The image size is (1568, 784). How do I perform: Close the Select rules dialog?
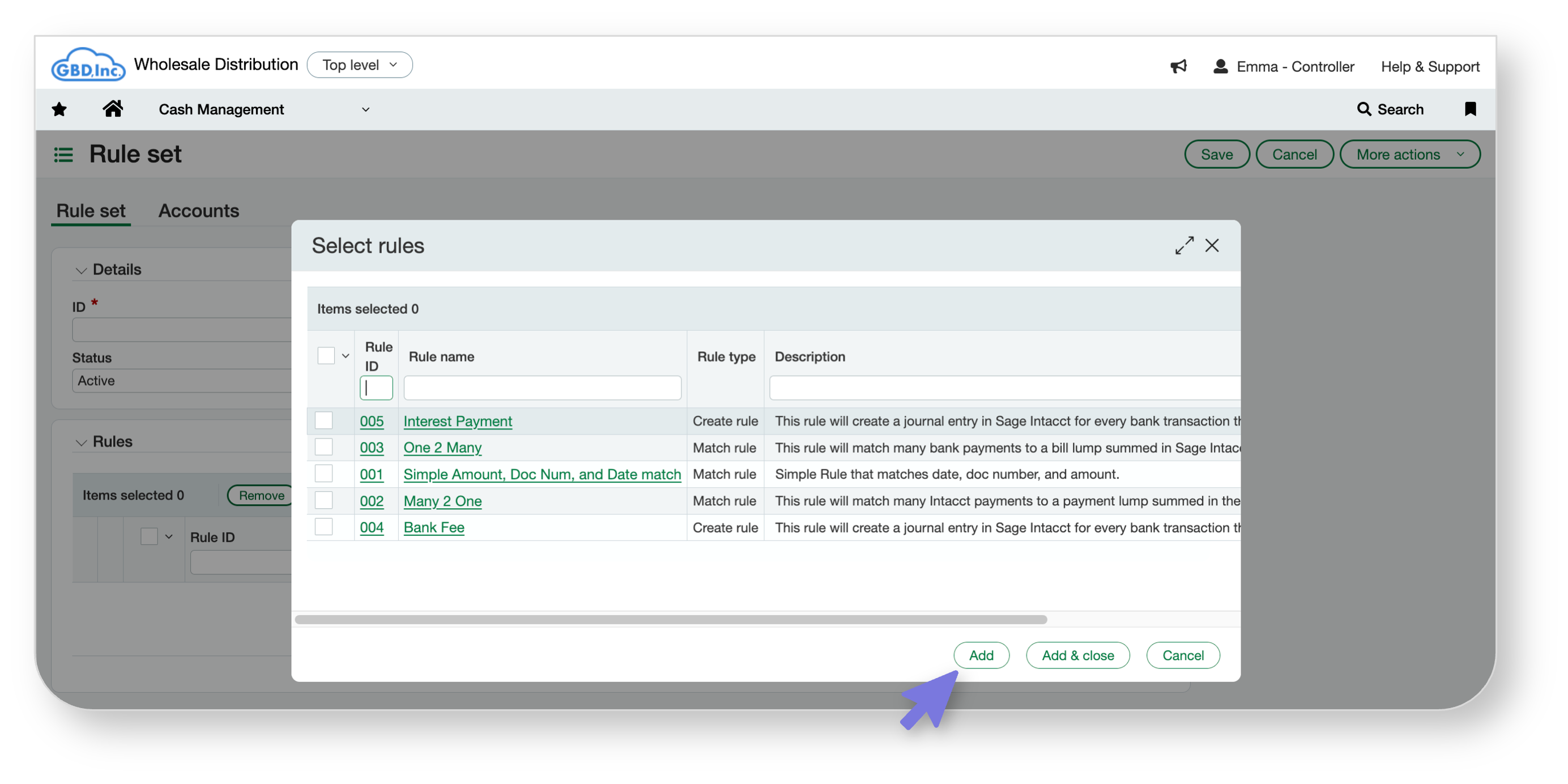tap(1212, 245)
